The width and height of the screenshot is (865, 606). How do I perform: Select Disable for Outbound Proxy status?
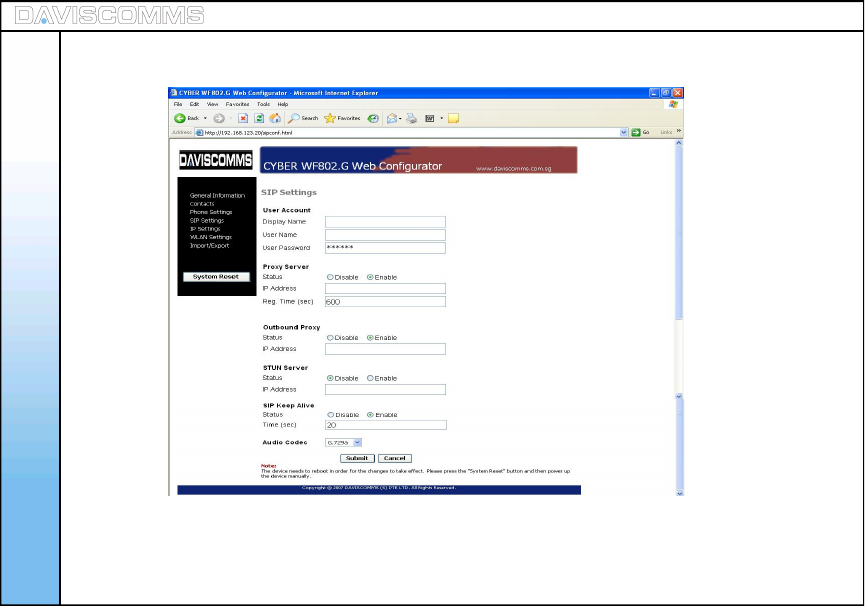pos(330,337)
